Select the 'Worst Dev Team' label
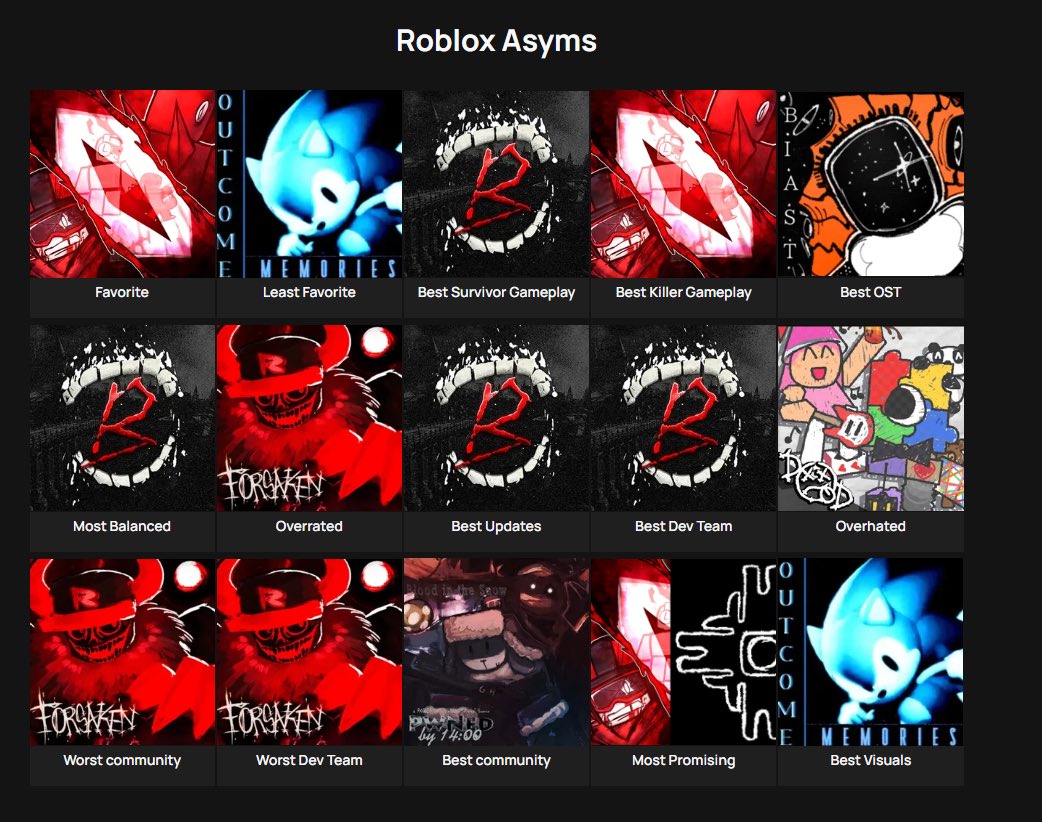 (x=309, y=760)
